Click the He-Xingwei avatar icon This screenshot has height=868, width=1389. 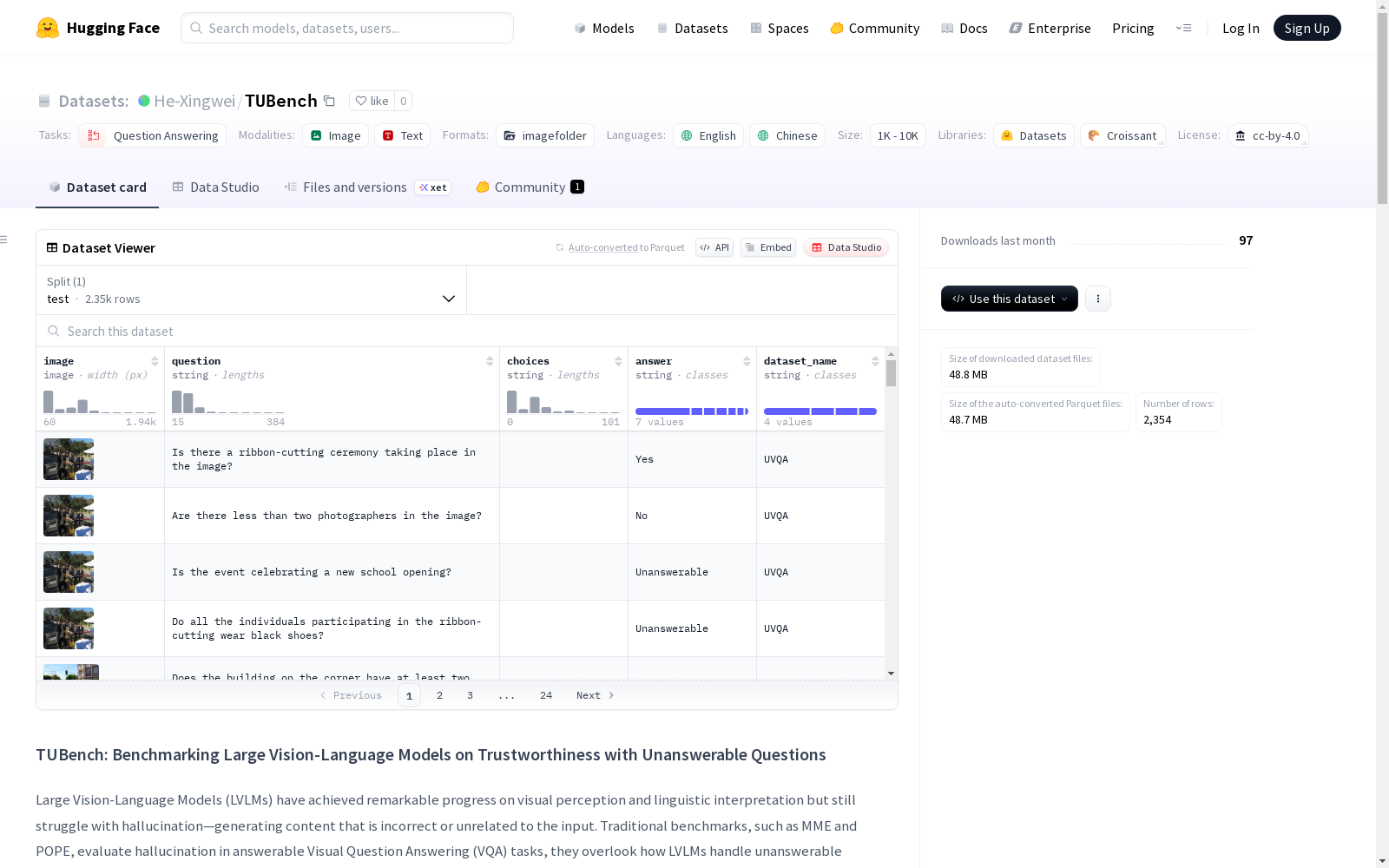click(x=144, y=101)
